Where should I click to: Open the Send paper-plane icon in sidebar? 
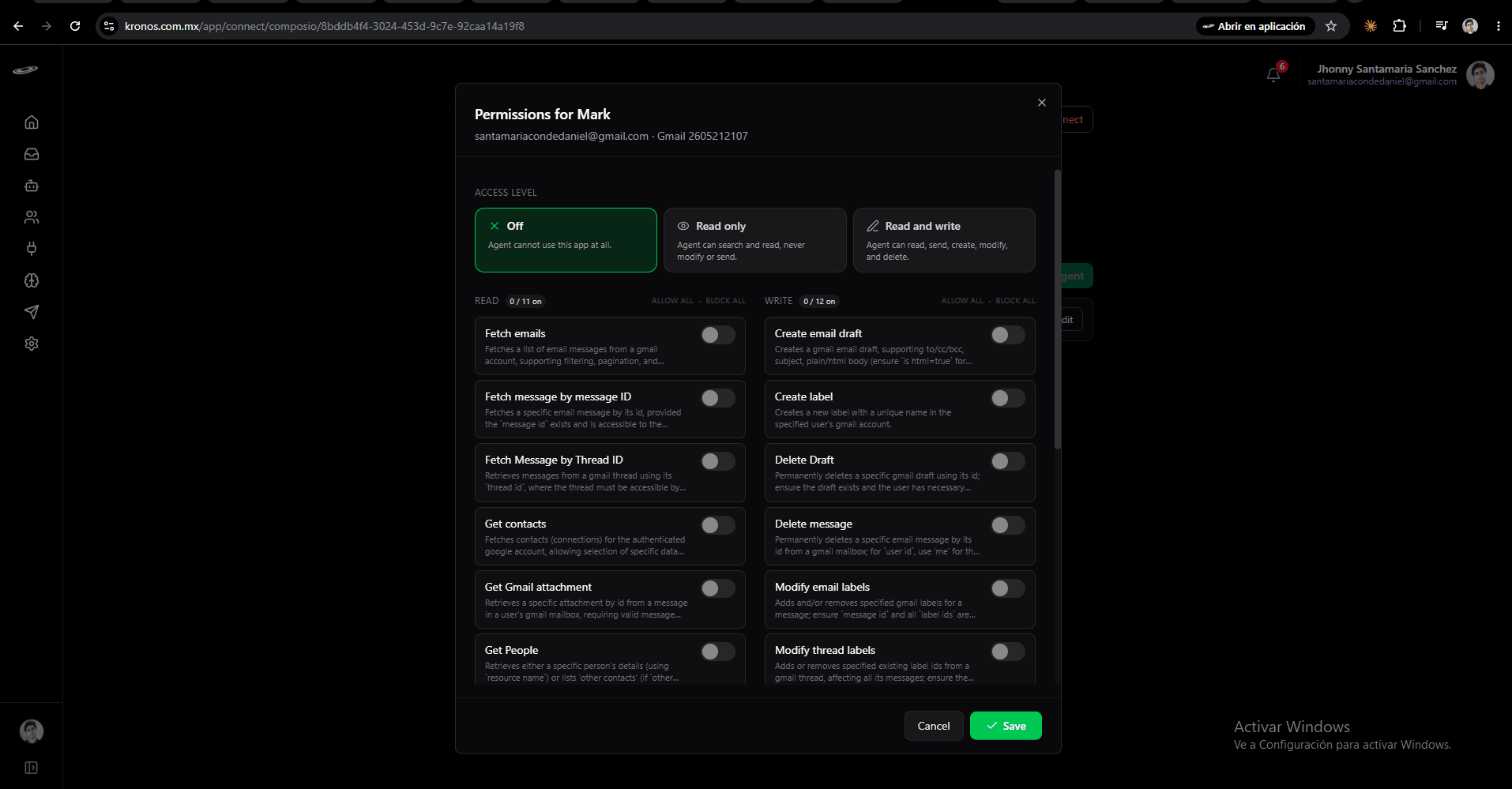pyautogui.click(x=32, y=312)
